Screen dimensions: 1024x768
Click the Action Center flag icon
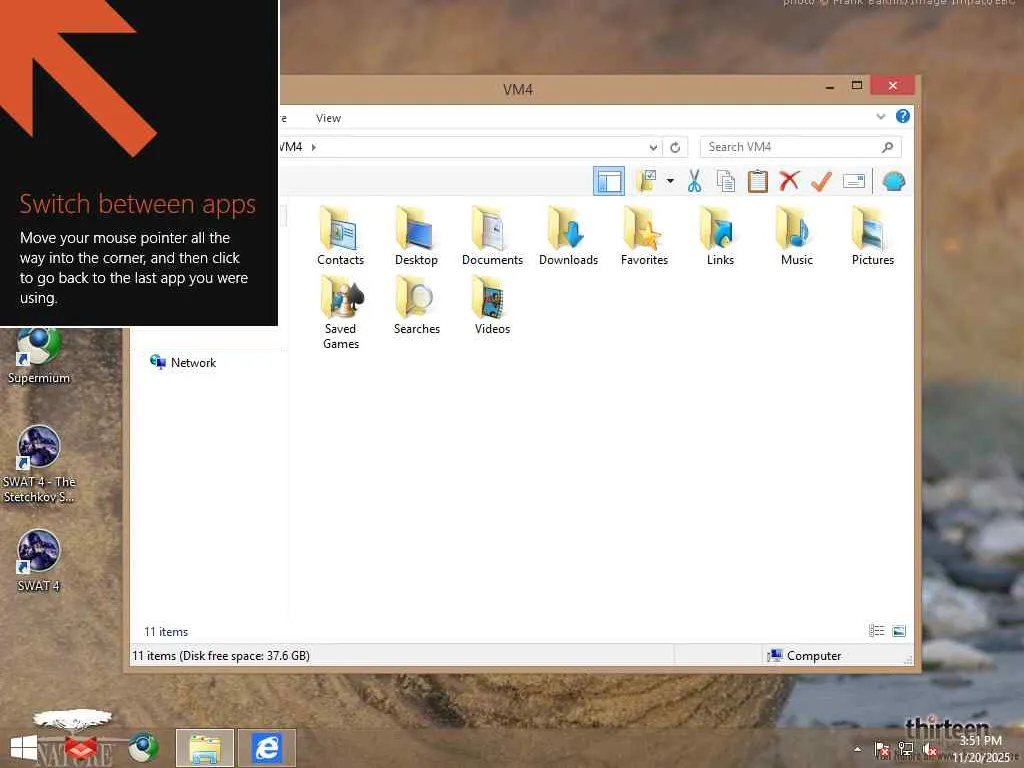click(x=882, y=749)
